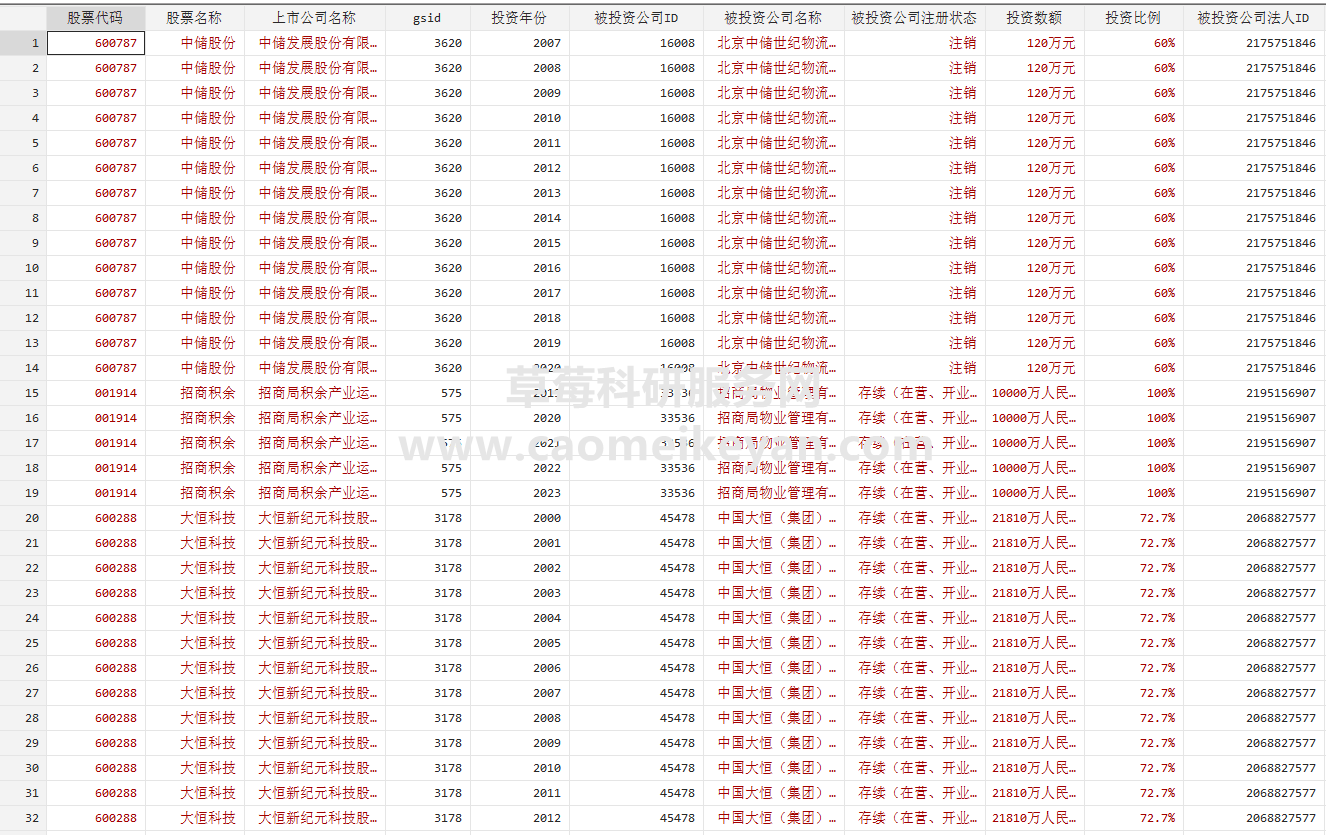Select the 被投资公司名称 column header
This screenshot has height=835, width=1326.
[x=774, y=18]
